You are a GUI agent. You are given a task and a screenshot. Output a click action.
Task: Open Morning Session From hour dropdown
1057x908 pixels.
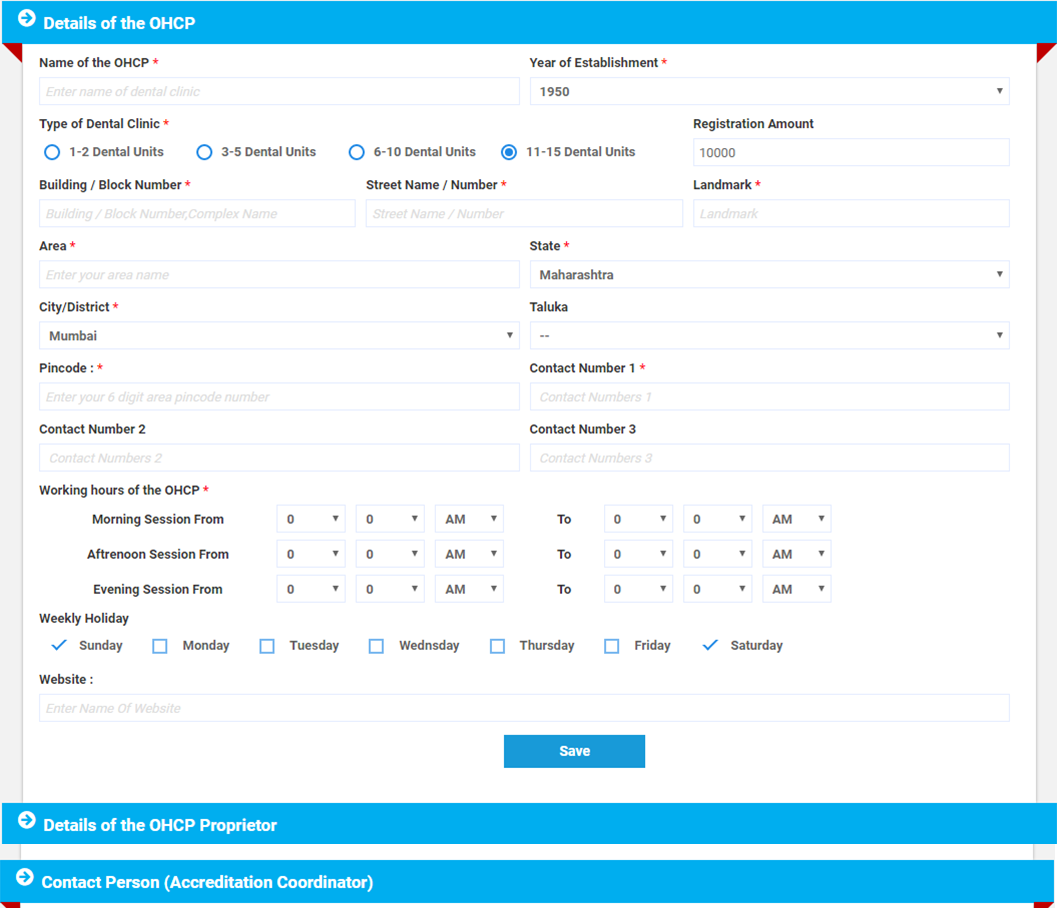pos(311,520)
